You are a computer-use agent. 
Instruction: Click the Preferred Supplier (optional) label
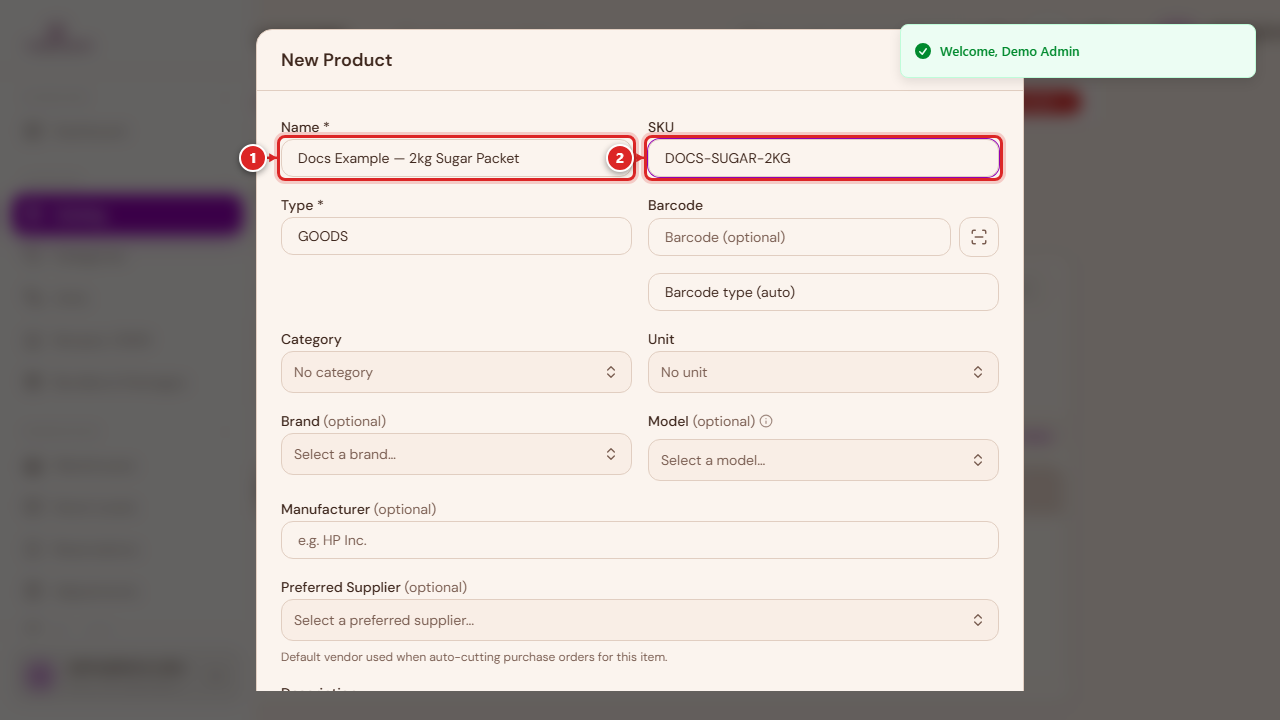click(374, 587)
